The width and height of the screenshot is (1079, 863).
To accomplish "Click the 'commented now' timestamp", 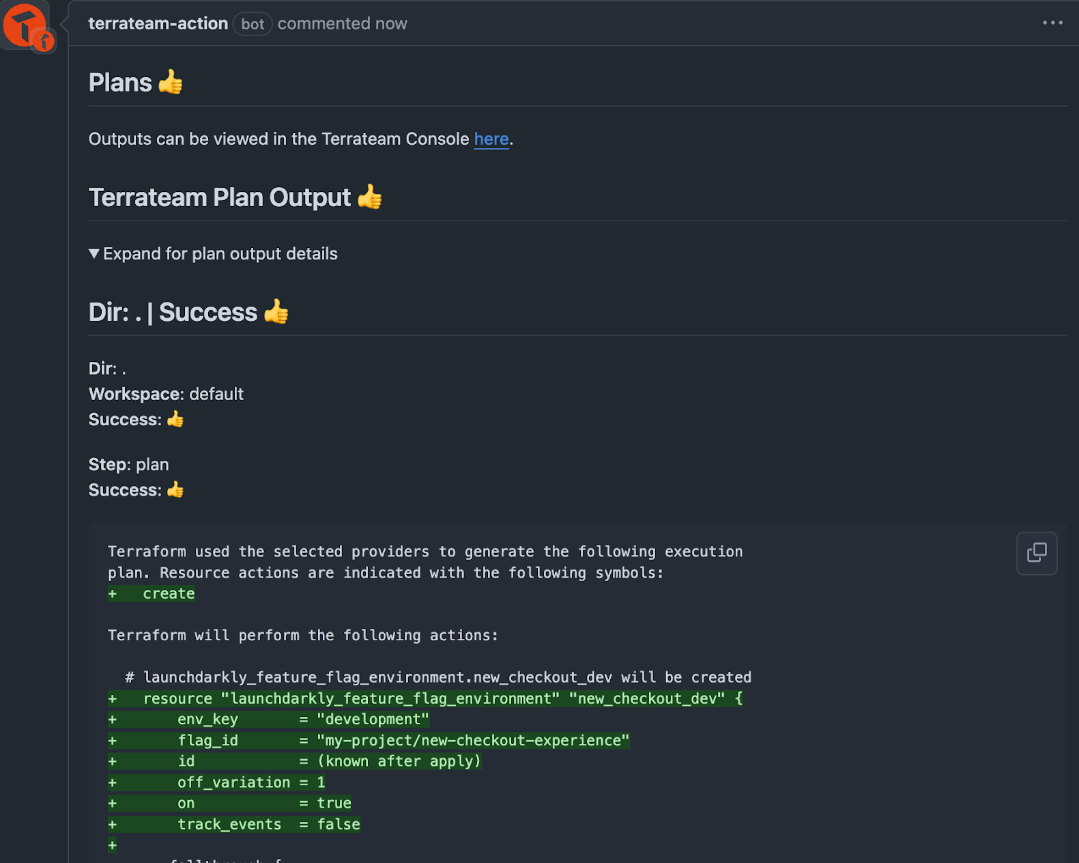I will click(342, 23).
